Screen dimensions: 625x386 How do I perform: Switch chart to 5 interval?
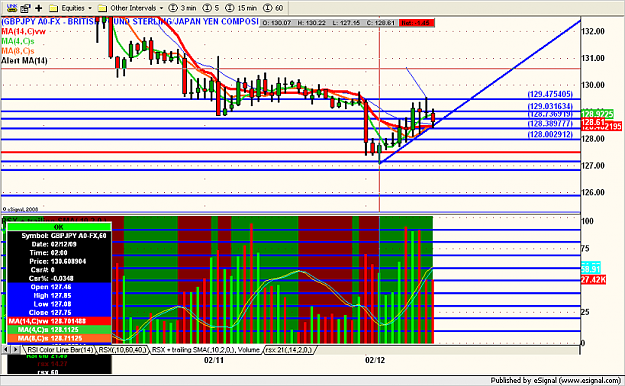coord(211,8)
